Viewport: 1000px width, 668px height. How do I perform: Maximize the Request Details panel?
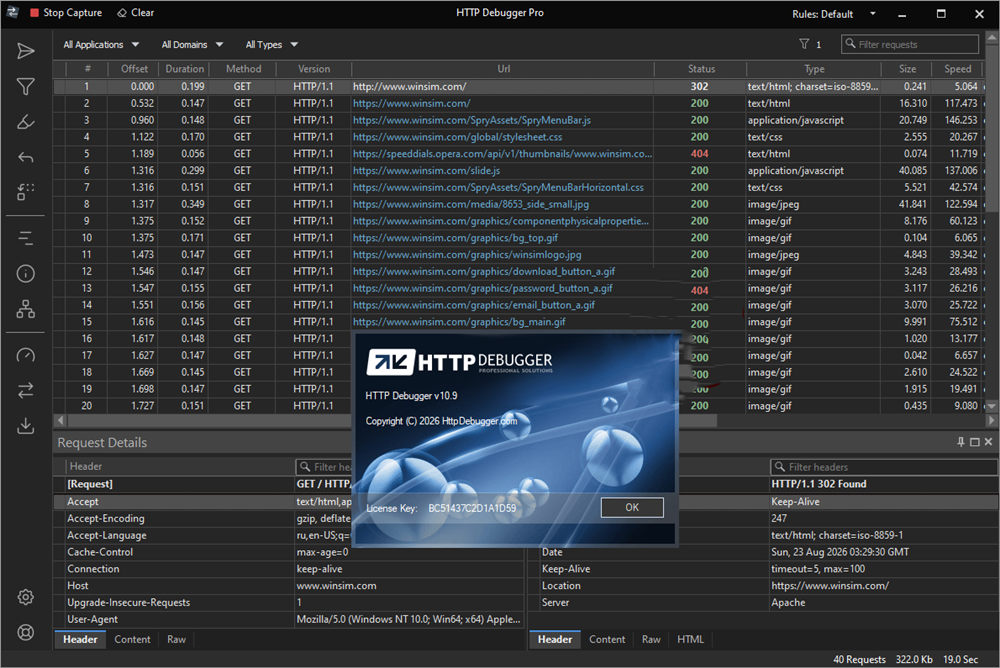[x=974, y=442]
